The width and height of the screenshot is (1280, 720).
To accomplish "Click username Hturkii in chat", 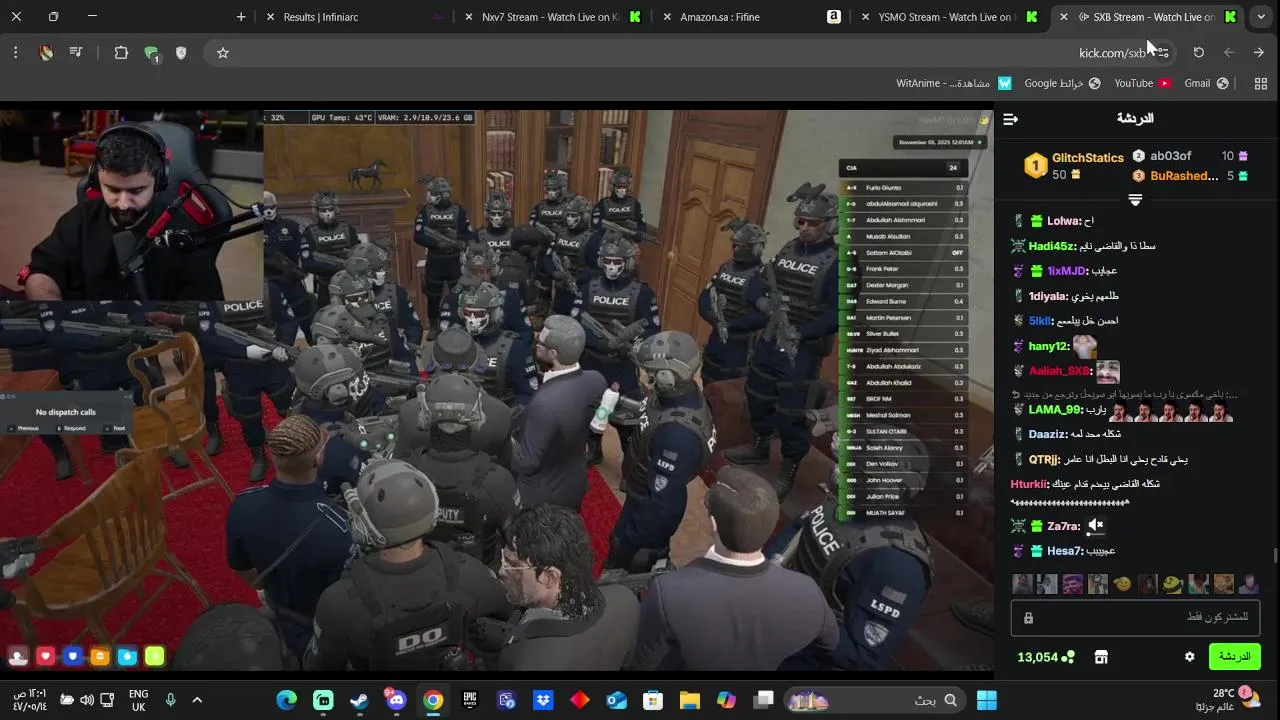I will pos(1029,484).
